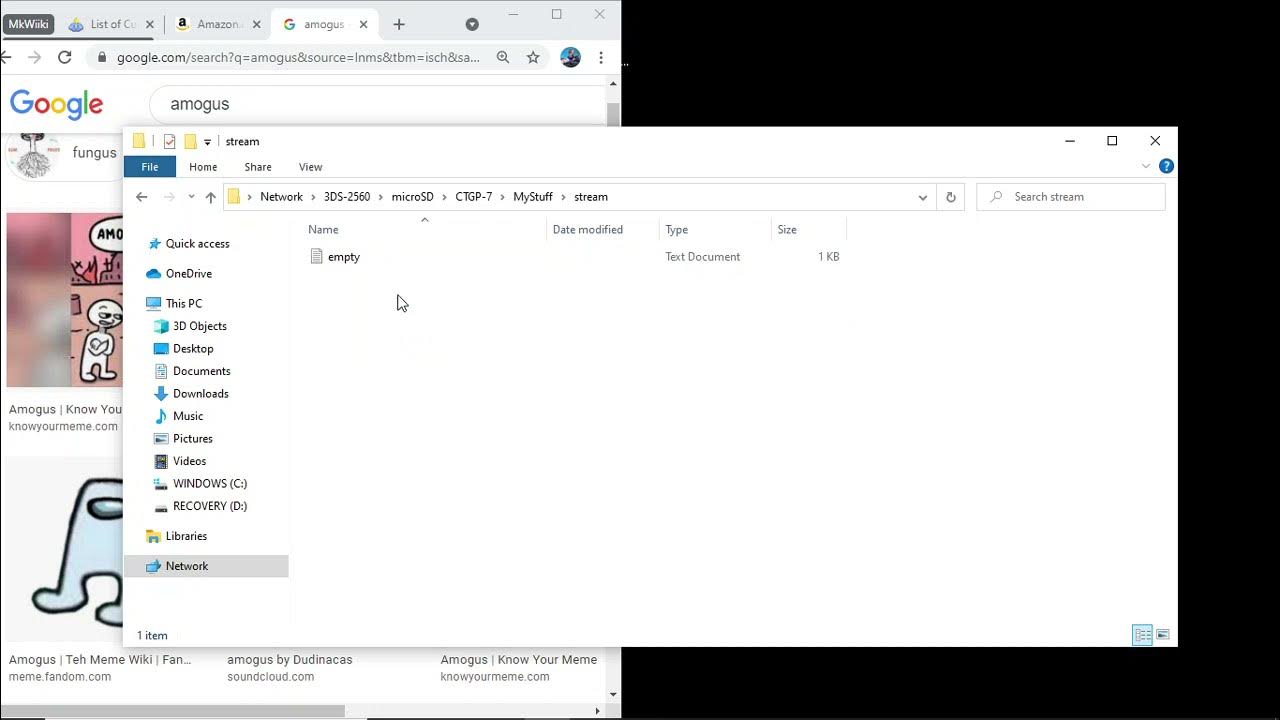
Task: Open the Home ribbon tab
Action: (x=203, y=167)
